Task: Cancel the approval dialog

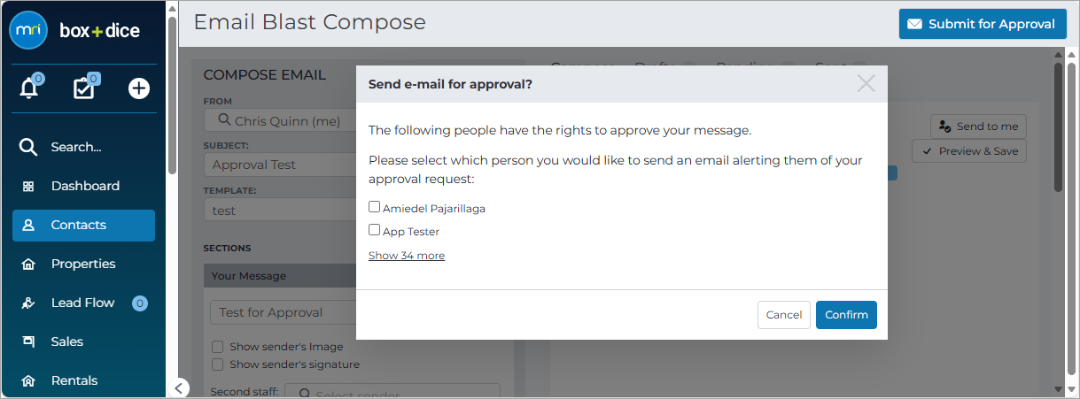Action: tap(784, 315)
